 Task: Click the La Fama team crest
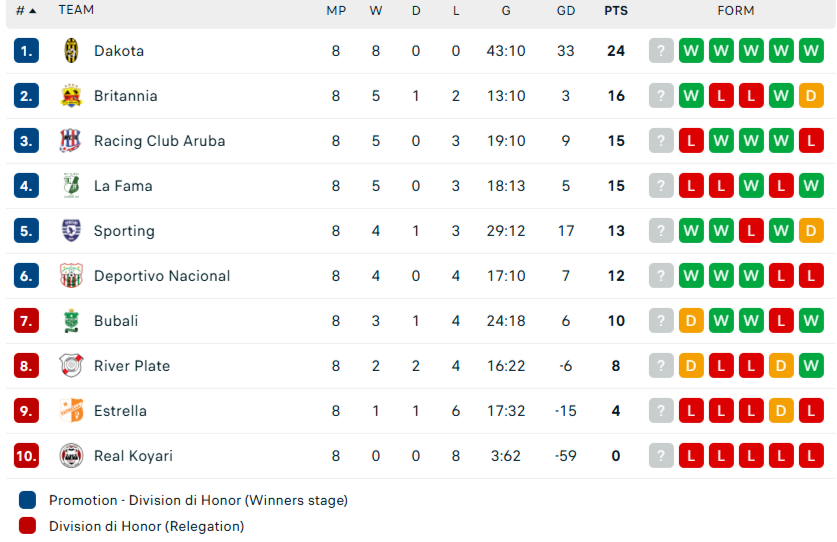71,186
